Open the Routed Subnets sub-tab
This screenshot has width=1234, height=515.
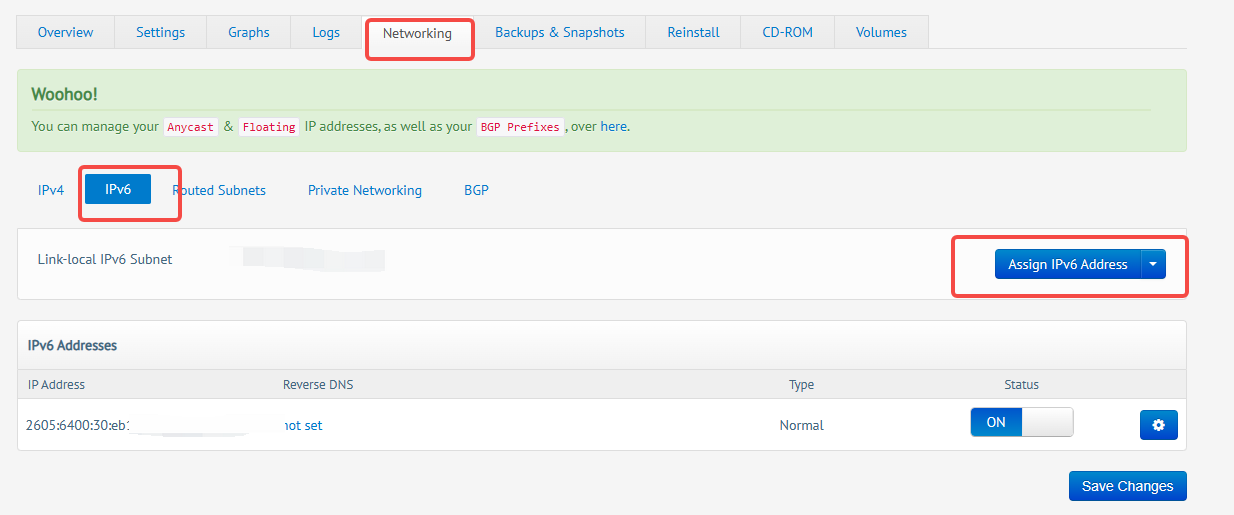click(219, 190)
